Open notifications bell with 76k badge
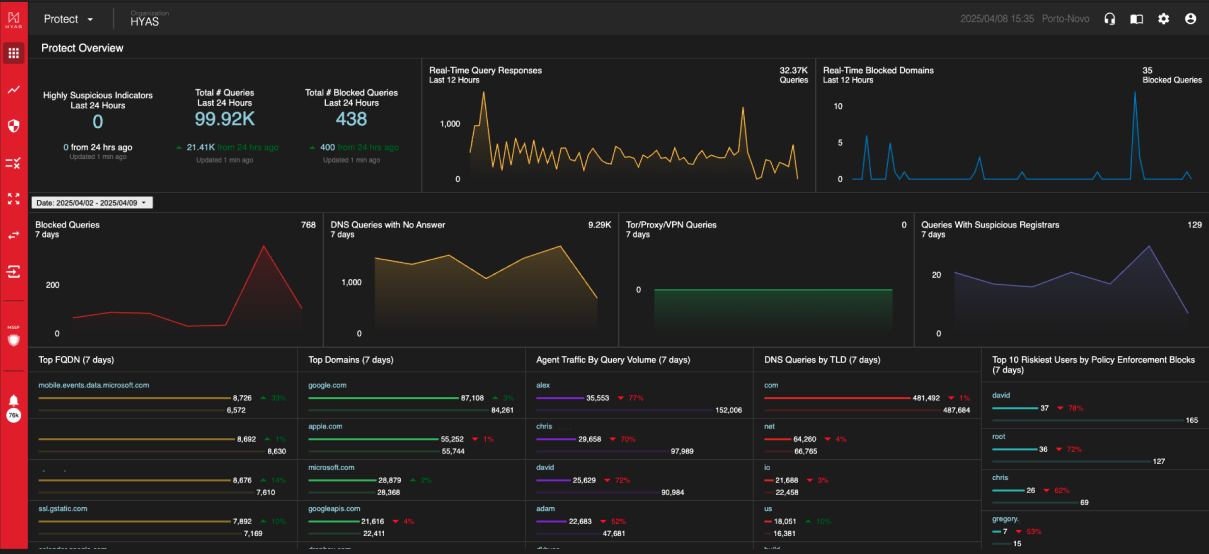The width and height of the screenshot is (1209, 554). tap(13, 403)
